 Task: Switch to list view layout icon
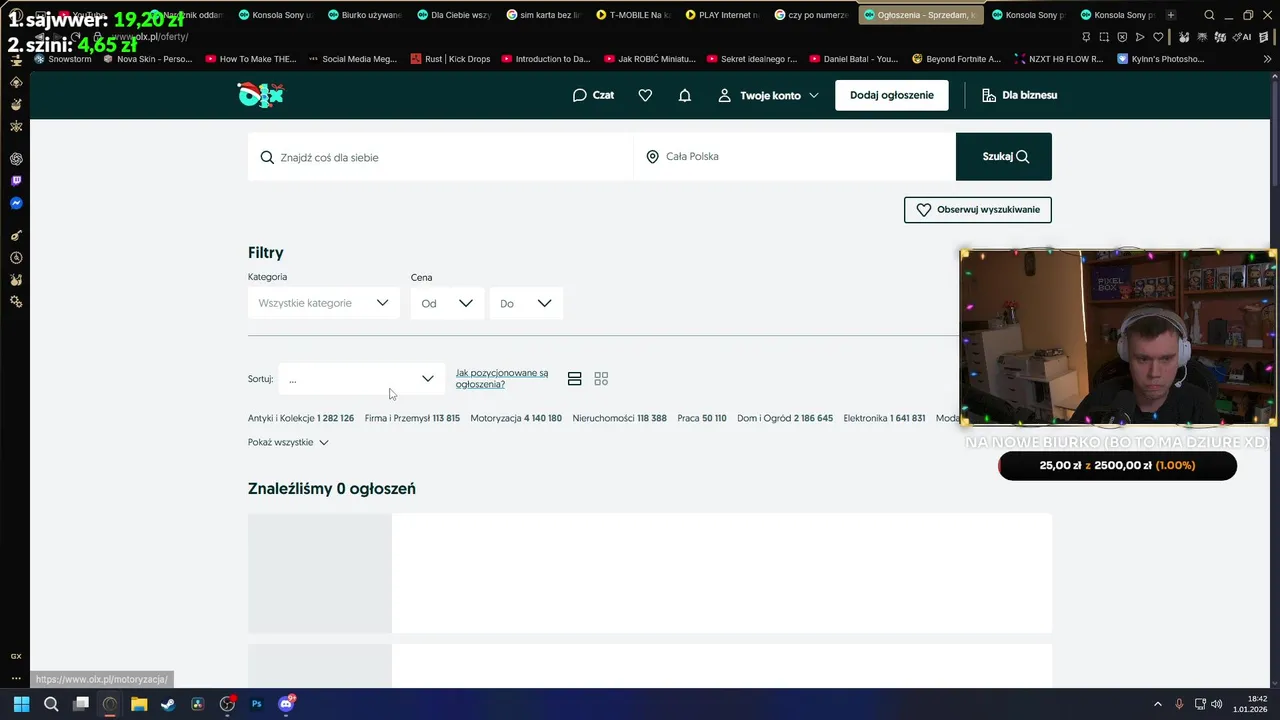(x=574, y=379)
